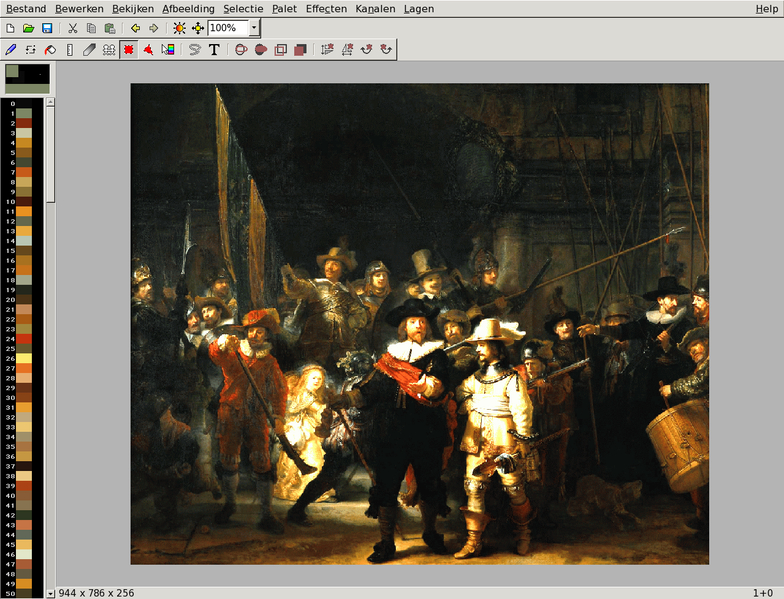Click the Filled Ellipse icon
784x599 pixels.
(x=261, y=49)
